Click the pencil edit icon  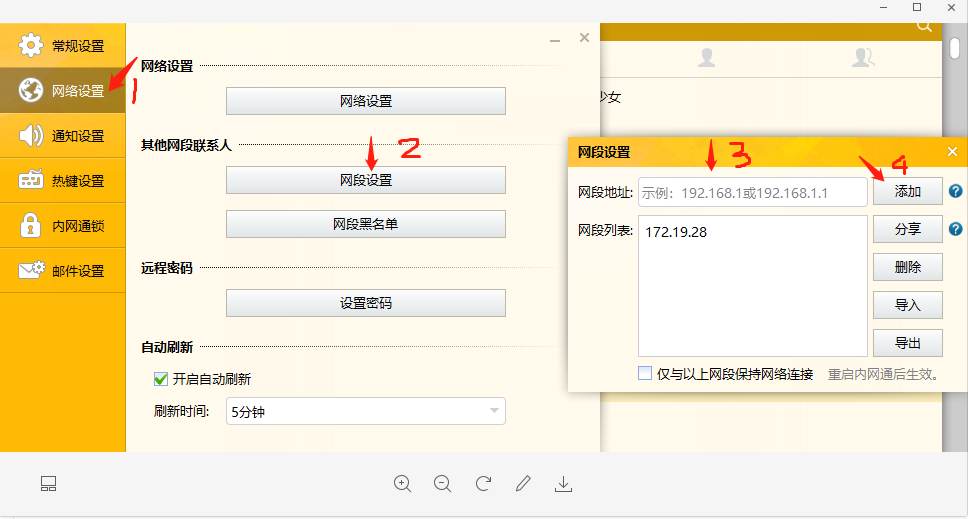tap(524, 483)
